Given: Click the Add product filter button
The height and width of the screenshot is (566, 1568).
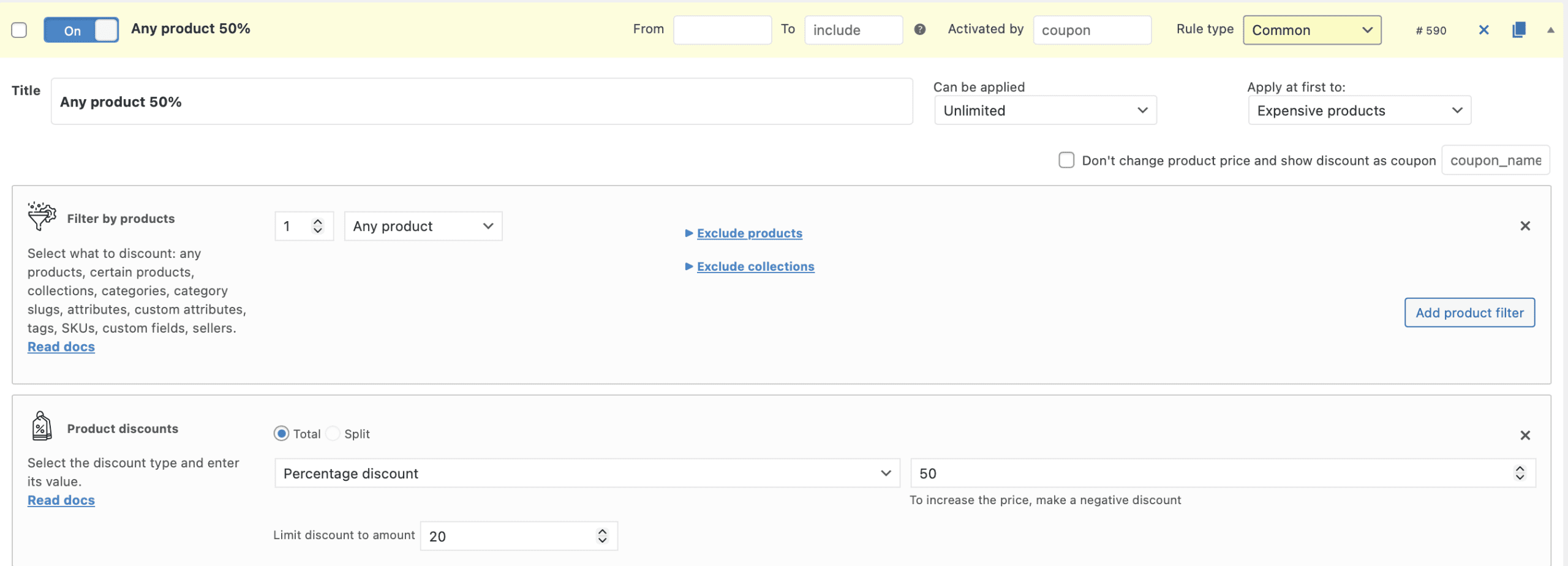Looking at the screenshot, I should click(1469, 313).
